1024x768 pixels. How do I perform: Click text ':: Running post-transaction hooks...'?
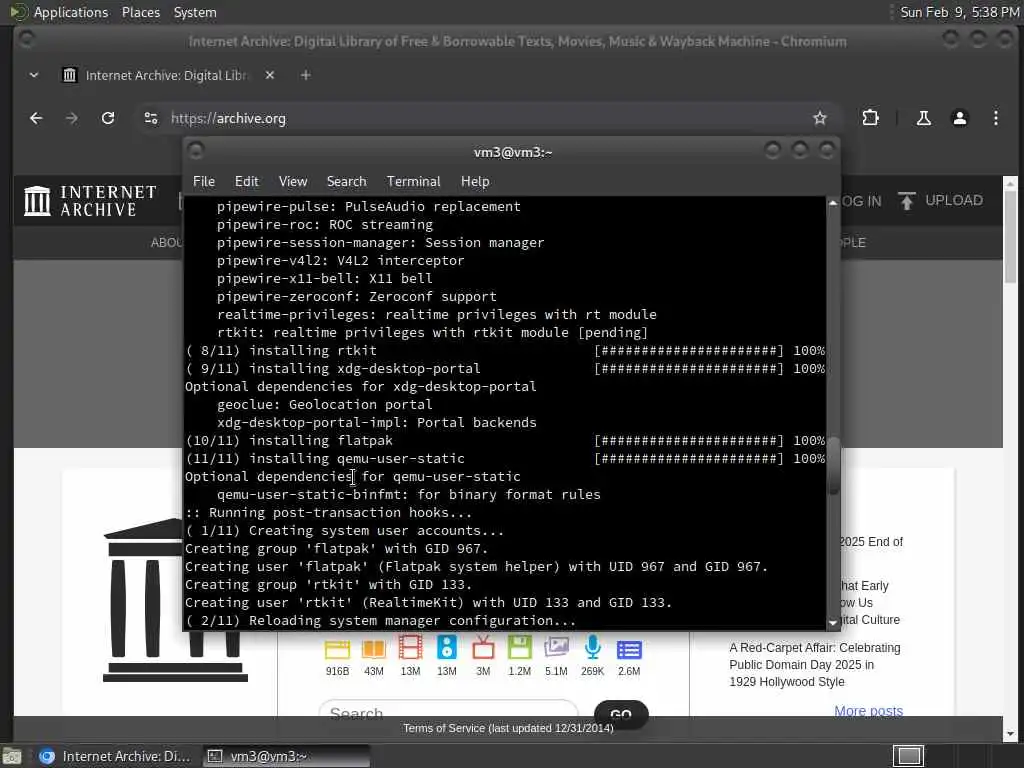tap(328, 513)
